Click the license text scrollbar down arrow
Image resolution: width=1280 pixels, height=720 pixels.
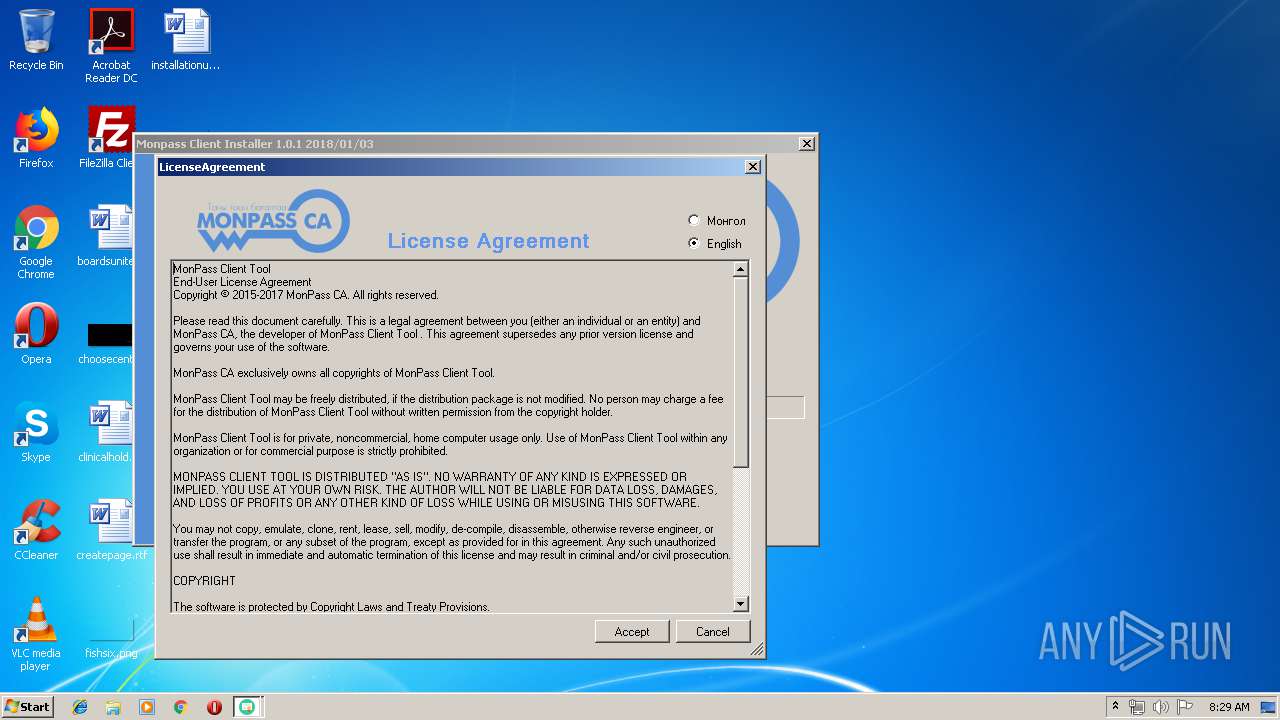741,604
